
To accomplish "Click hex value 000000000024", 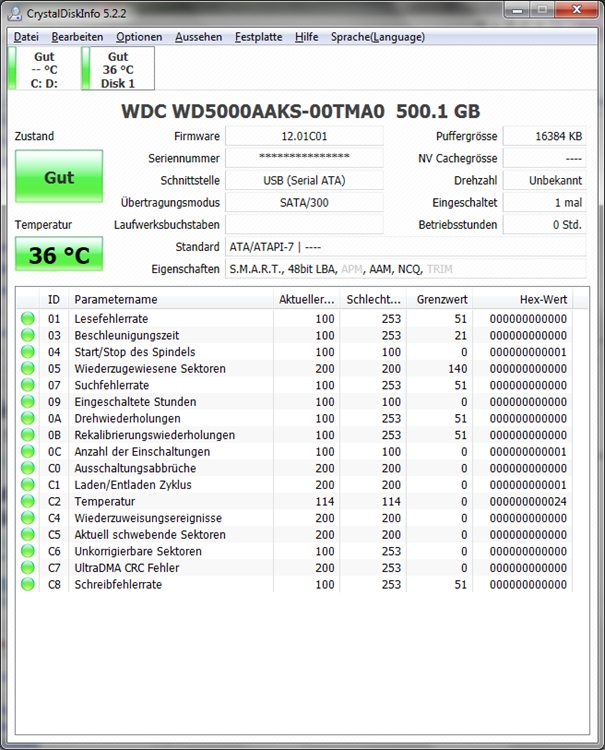I will (528, 501).
